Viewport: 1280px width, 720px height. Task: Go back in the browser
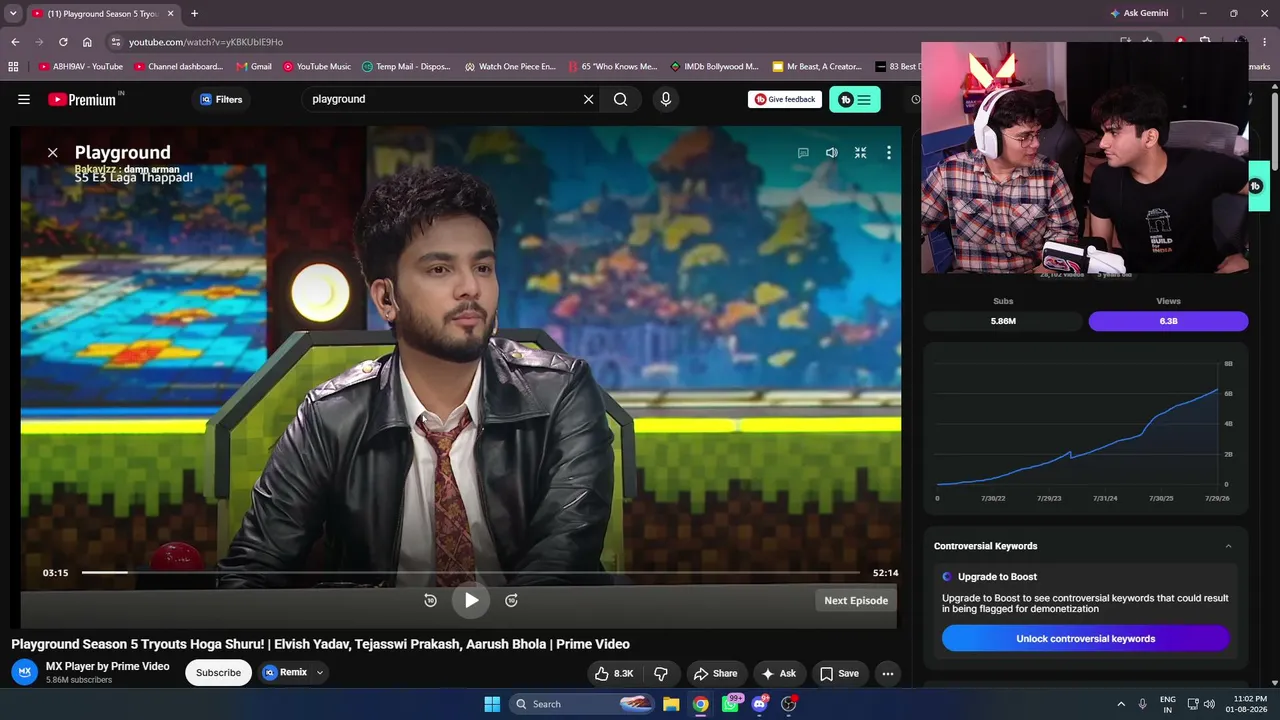point(15,42)
